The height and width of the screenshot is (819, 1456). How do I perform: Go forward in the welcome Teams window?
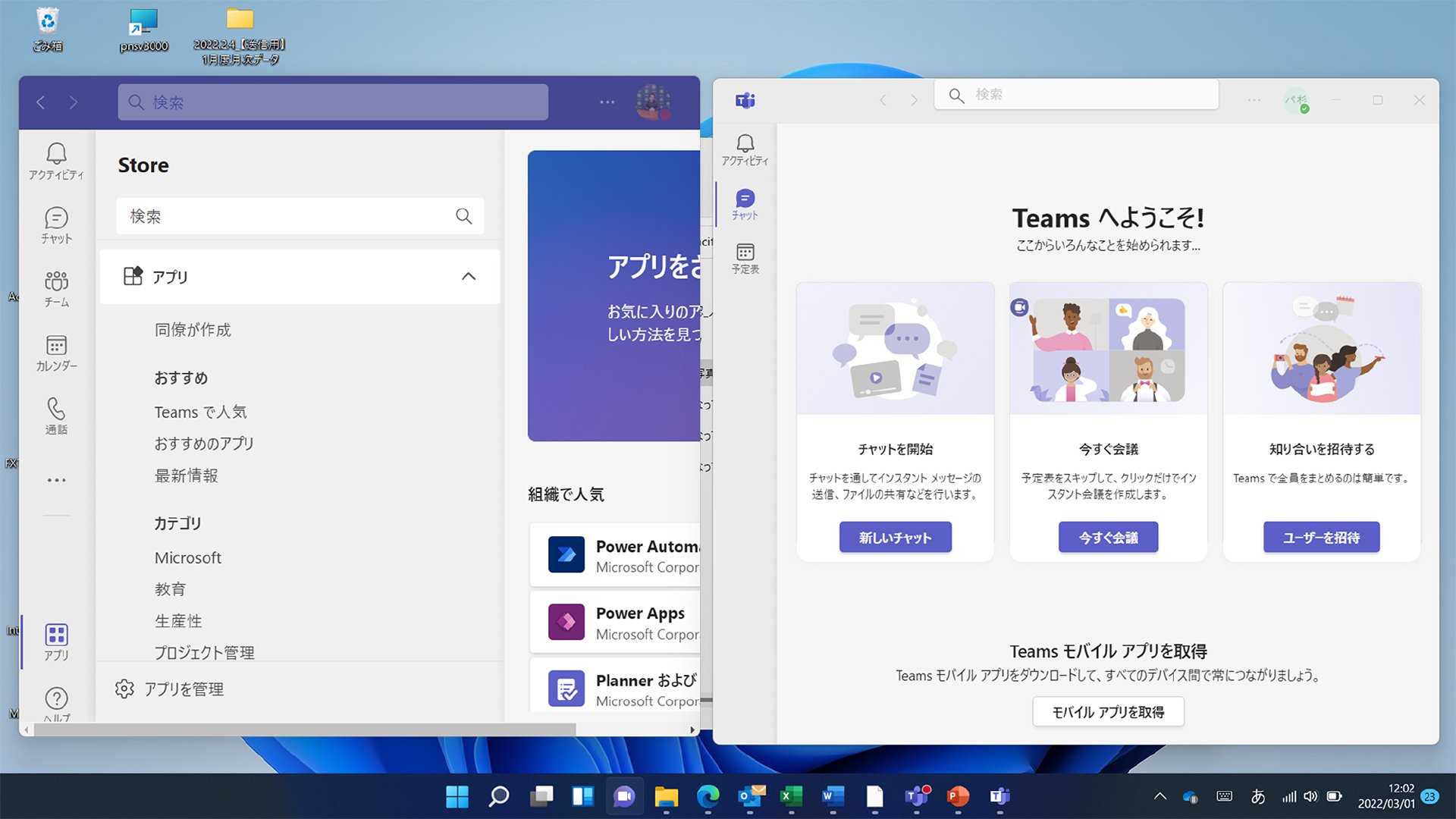[914, 100]
